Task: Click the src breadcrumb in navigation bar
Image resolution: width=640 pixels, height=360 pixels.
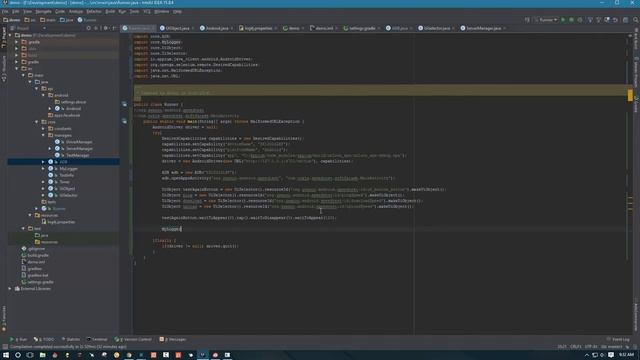Action: click(30, 20)
